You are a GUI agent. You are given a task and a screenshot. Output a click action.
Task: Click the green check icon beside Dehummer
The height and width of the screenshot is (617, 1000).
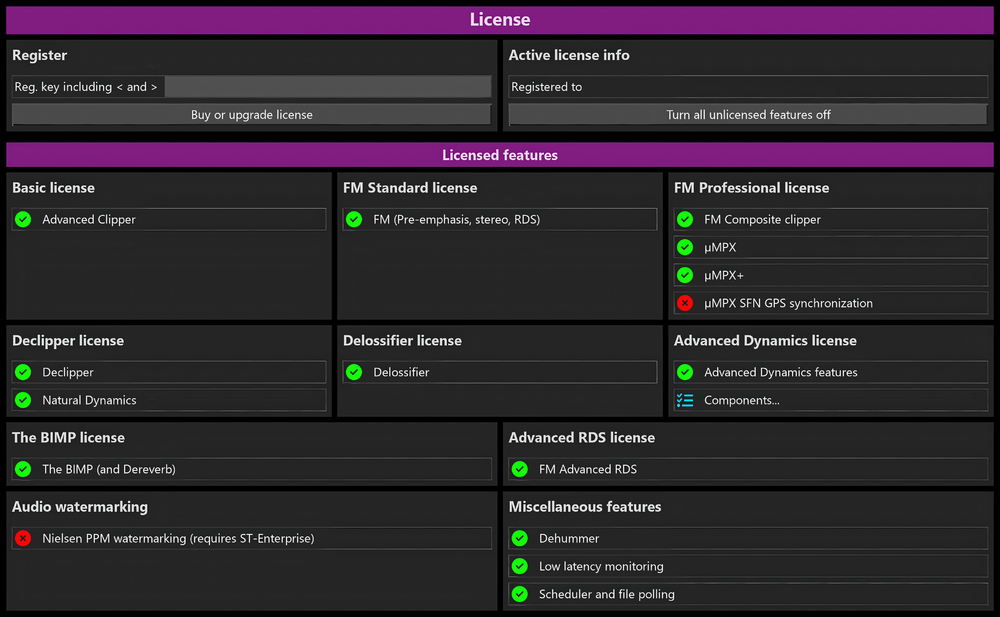519,538
